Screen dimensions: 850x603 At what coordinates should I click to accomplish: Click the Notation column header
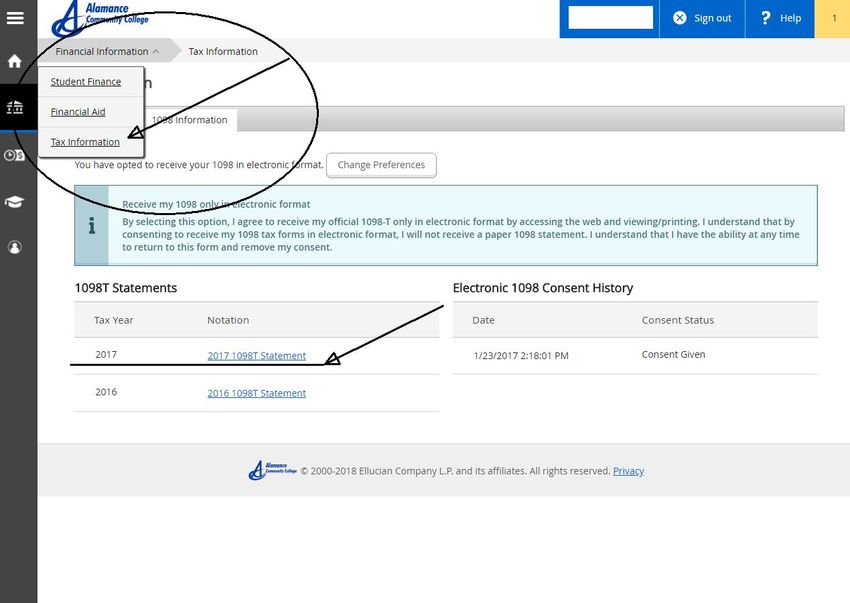click(228, 320)
